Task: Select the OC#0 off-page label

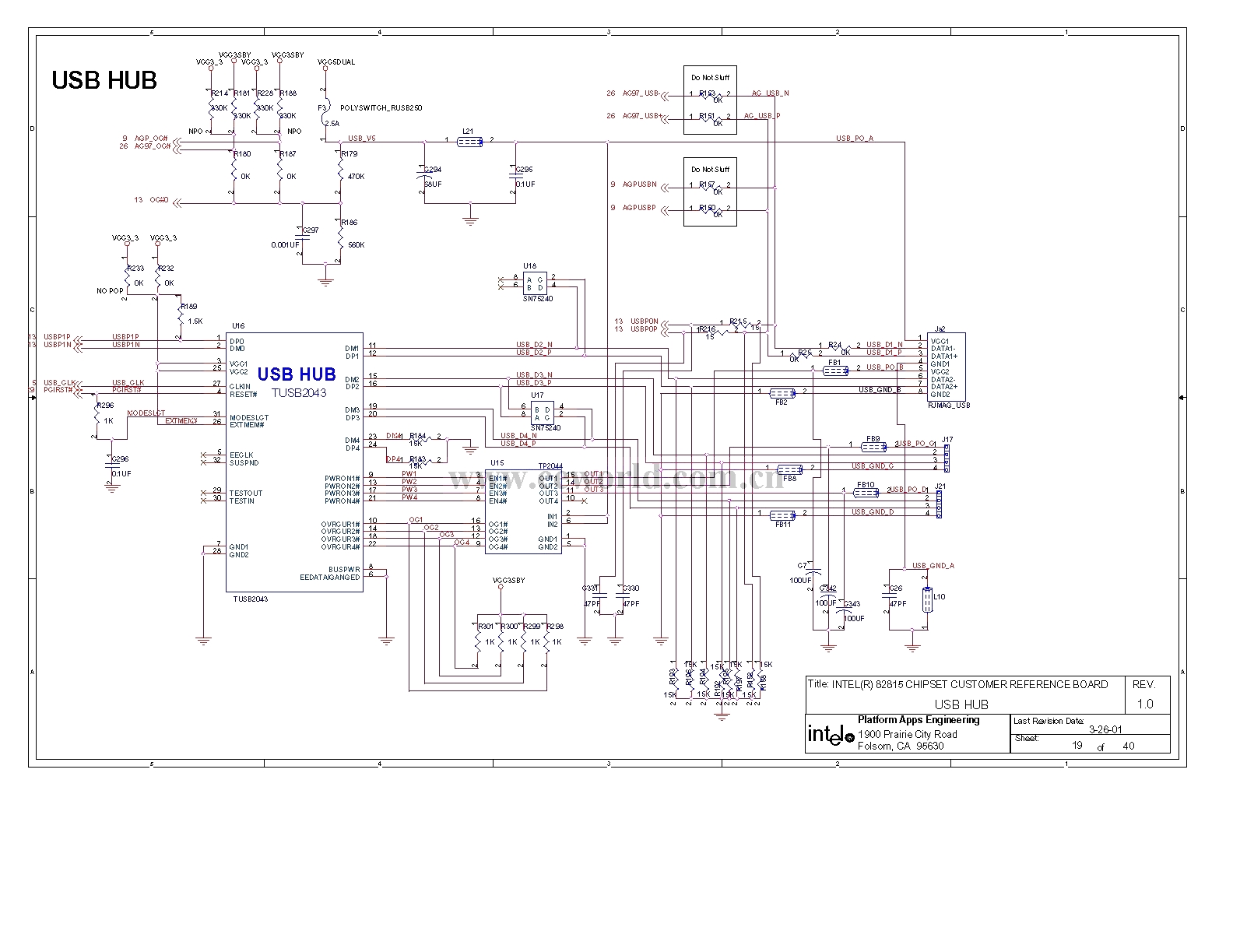Action: point(159,200)
